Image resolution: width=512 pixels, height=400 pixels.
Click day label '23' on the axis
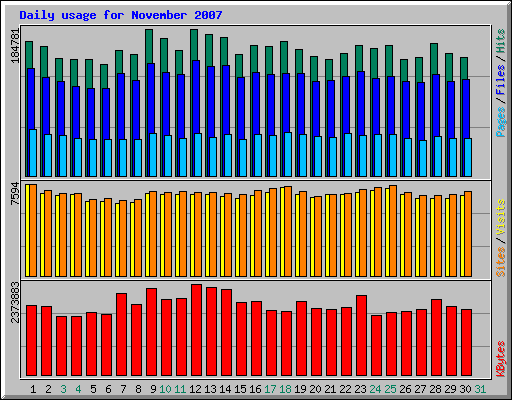pos(360,389)
